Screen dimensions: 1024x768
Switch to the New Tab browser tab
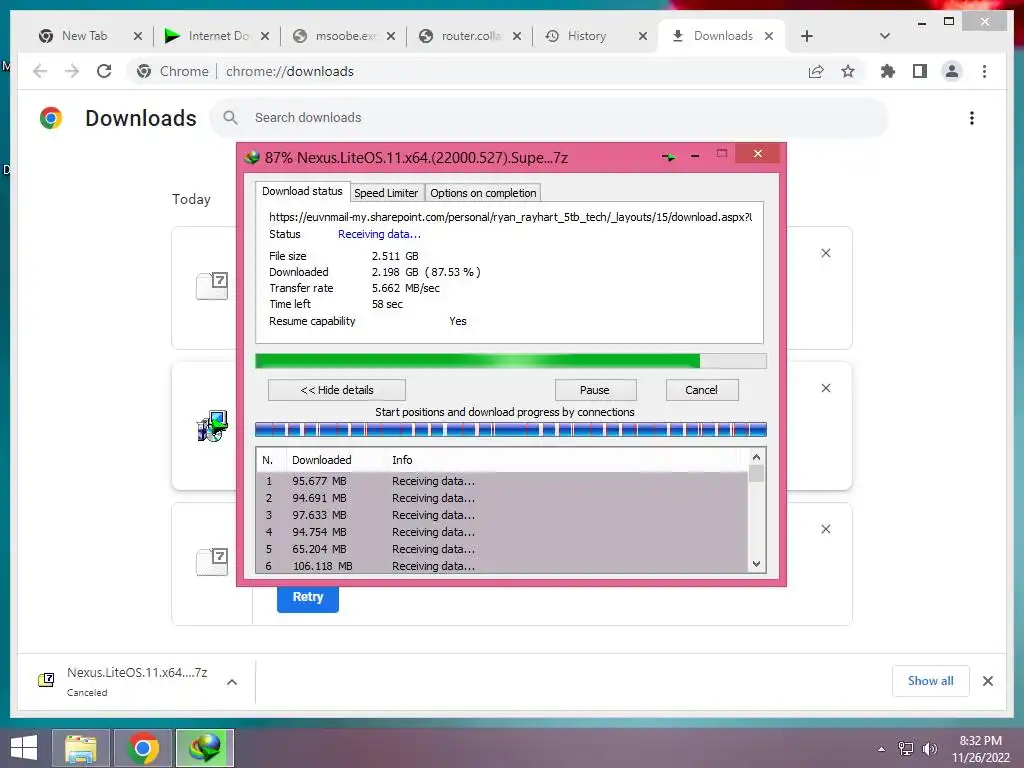(83, 36)
